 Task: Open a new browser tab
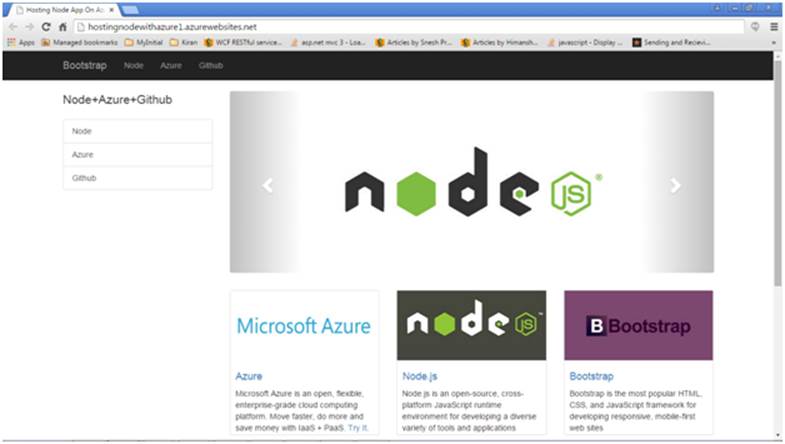pos(130,10)
